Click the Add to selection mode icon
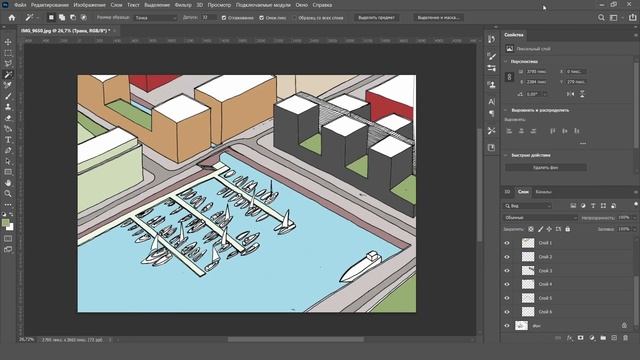Screen dimensions: 640x360 coord(62,18)
